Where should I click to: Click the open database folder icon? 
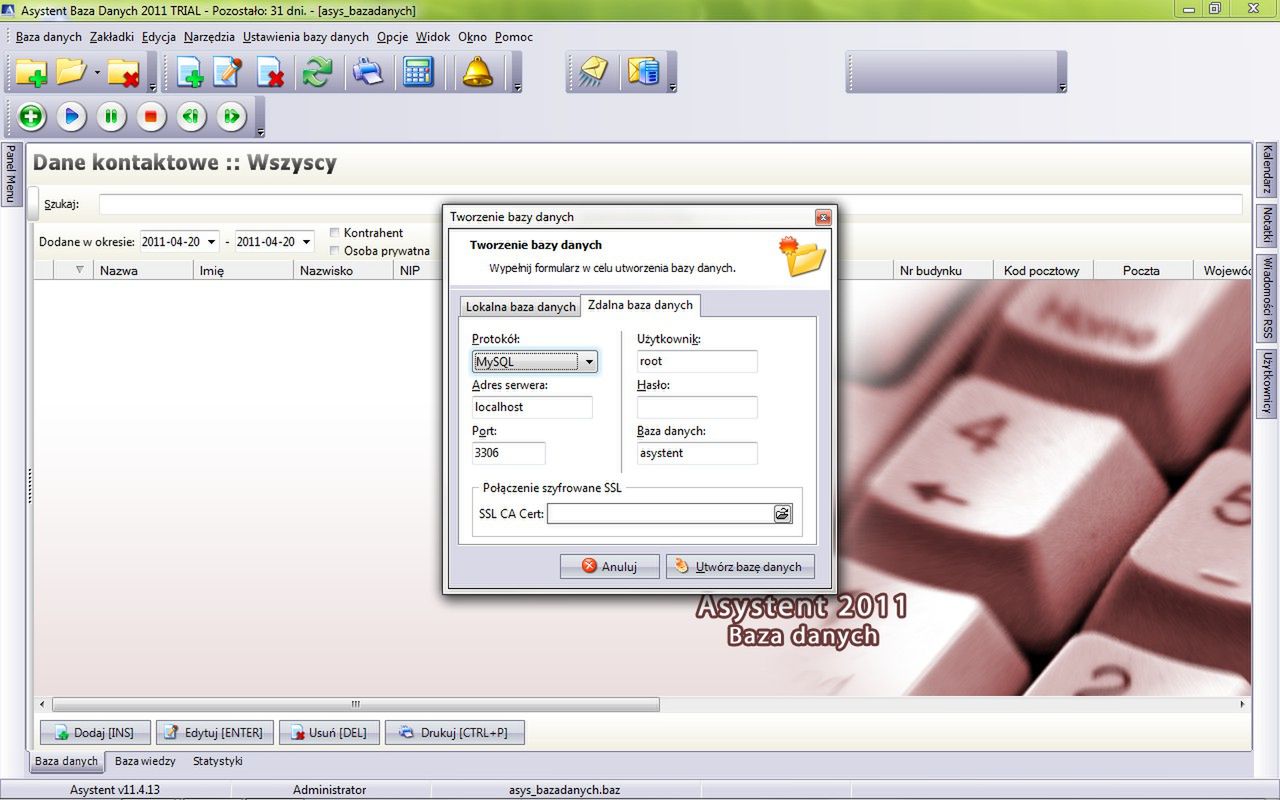[71, 72]
